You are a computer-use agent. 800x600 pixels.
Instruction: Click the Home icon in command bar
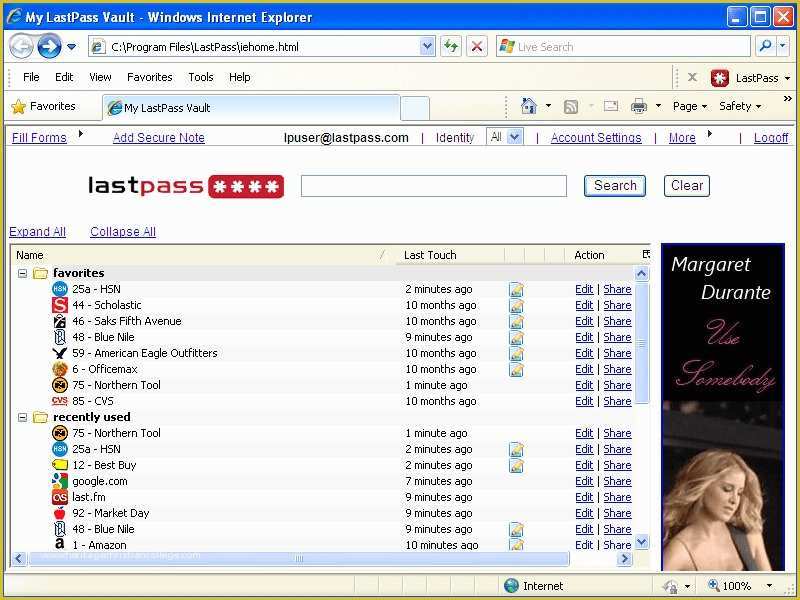(529, 106)
